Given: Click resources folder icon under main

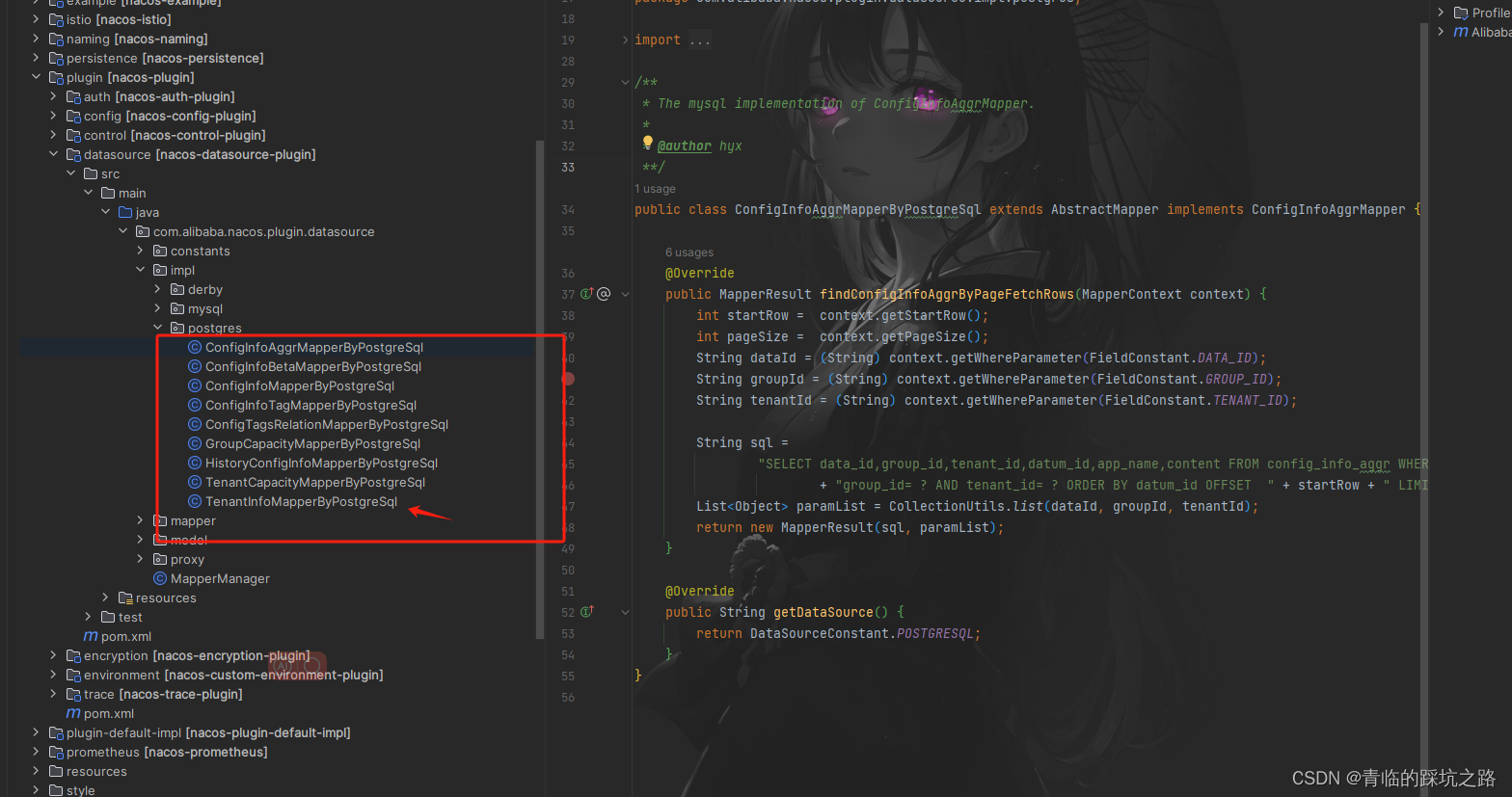Looking at the screenshot, I should [x=125, y=598].
